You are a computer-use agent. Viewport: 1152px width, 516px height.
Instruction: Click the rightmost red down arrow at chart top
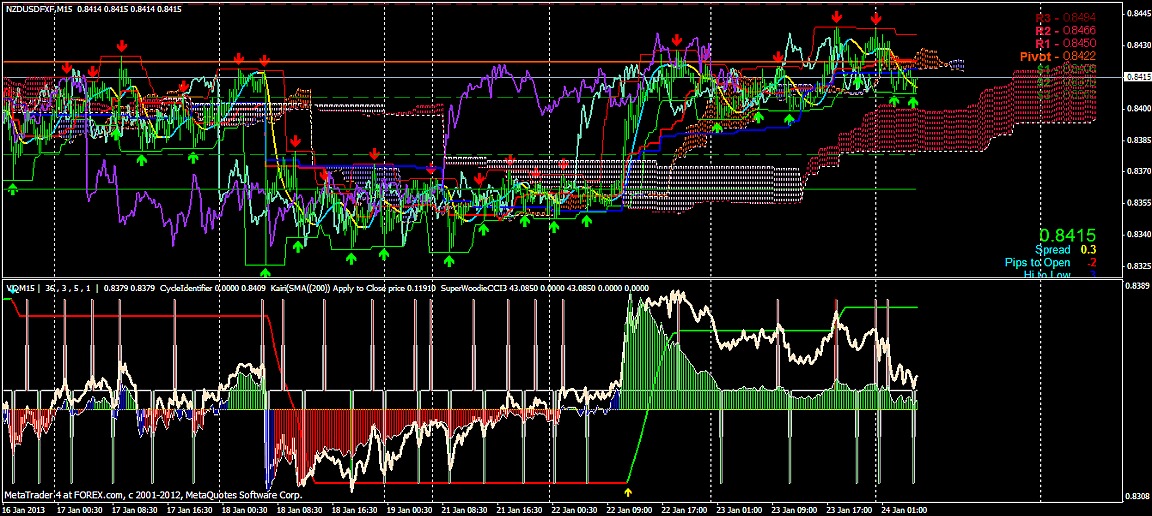point(876,18)
